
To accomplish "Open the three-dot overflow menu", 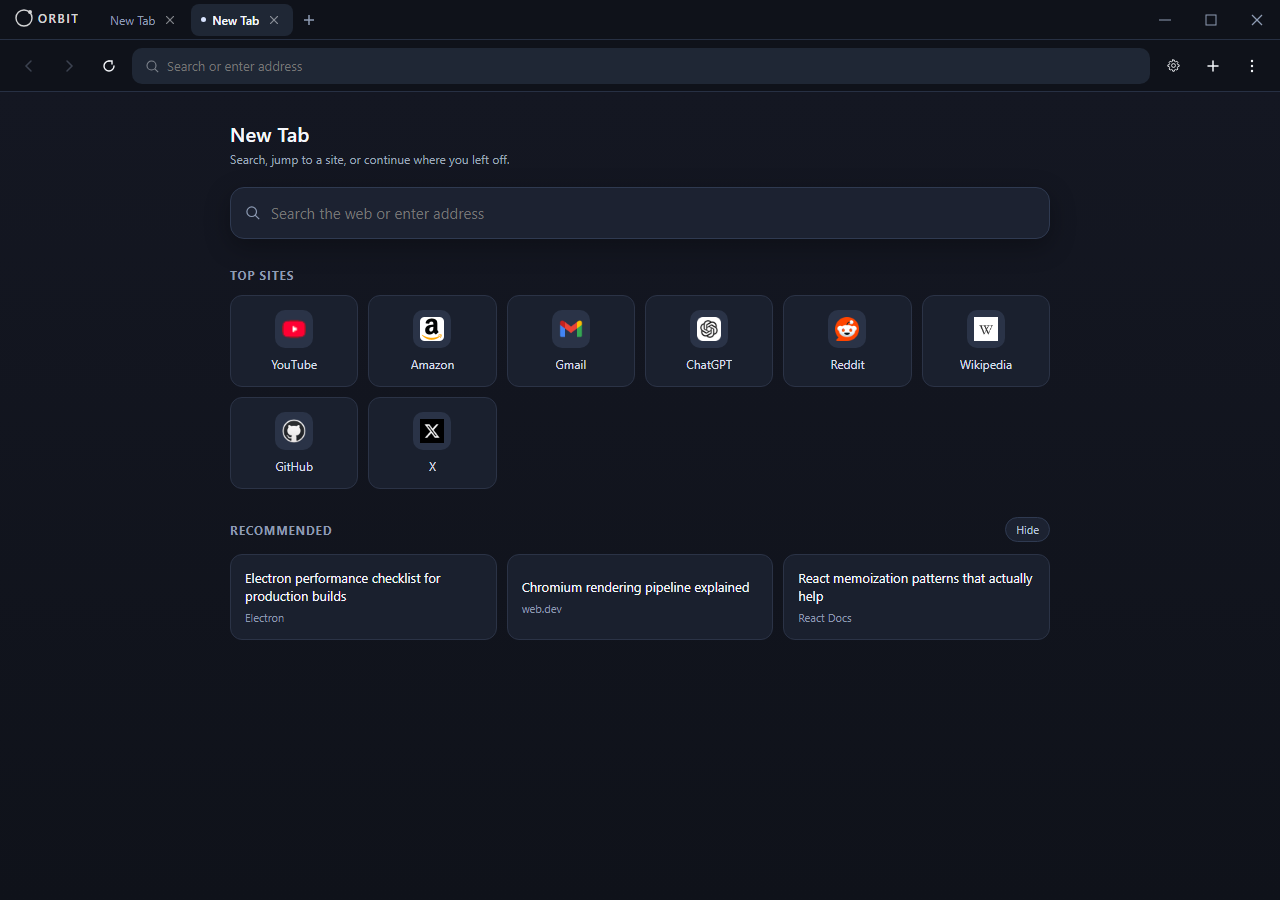I will click(x=1252, y=66).
